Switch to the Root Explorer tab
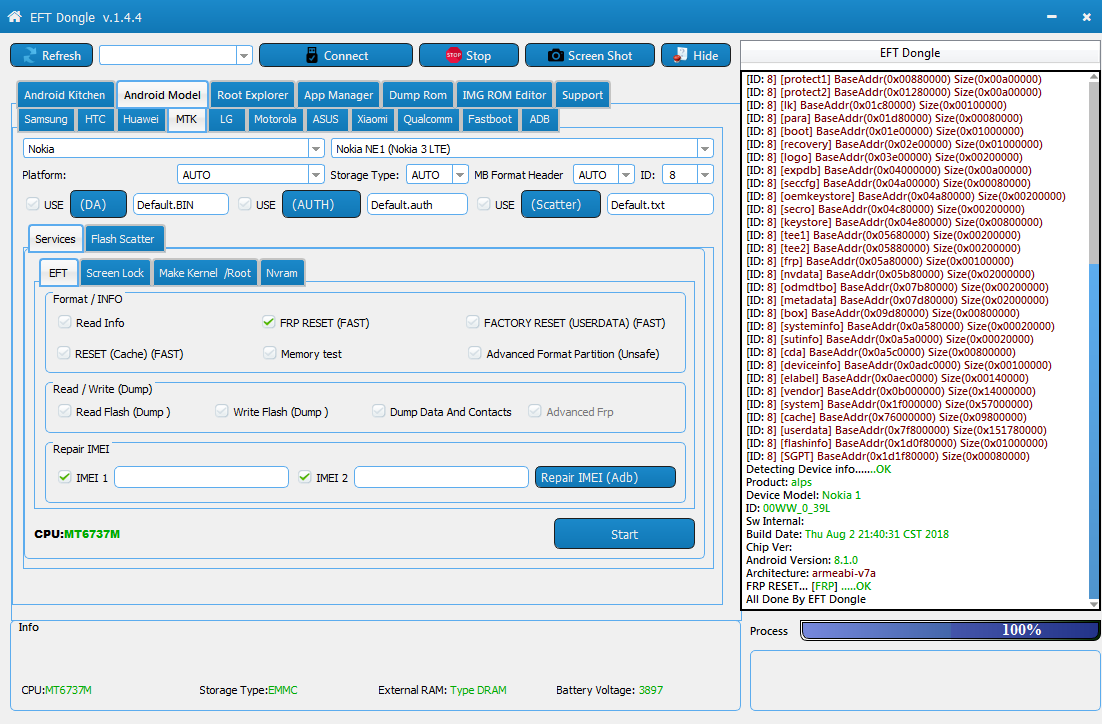1102x724 pixels. (252, 95)
